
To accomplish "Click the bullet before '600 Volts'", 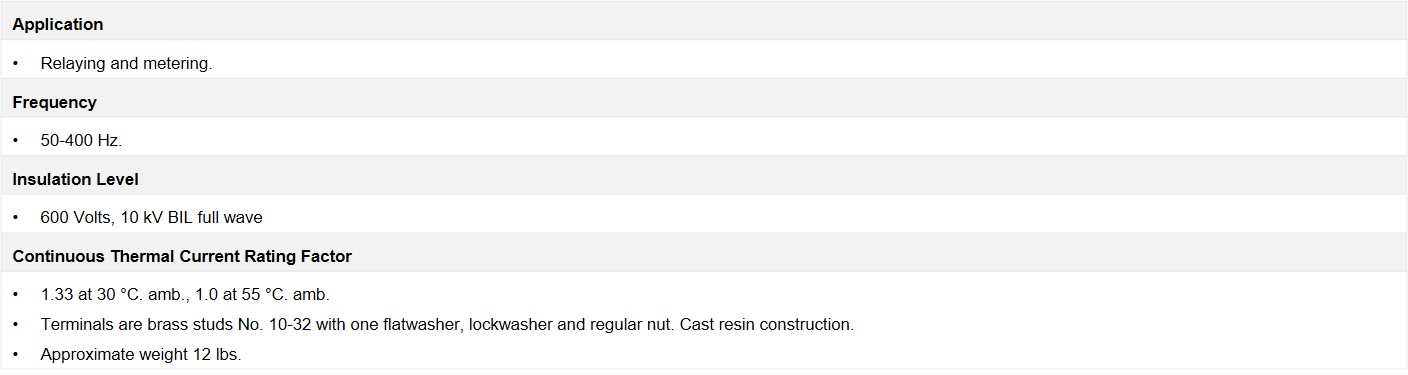I will 16,217.
